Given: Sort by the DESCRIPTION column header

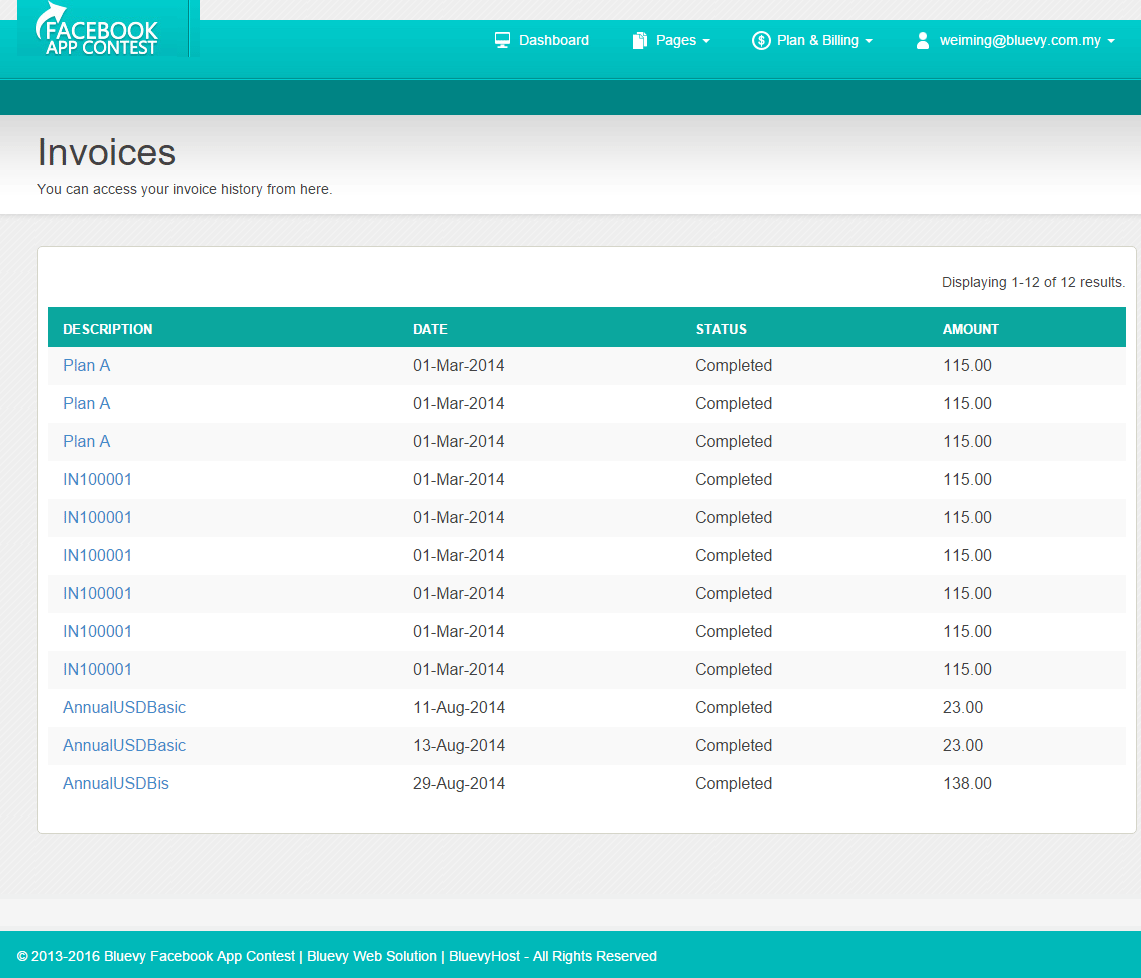Looking at the screenshot, I should click(108, 329).
